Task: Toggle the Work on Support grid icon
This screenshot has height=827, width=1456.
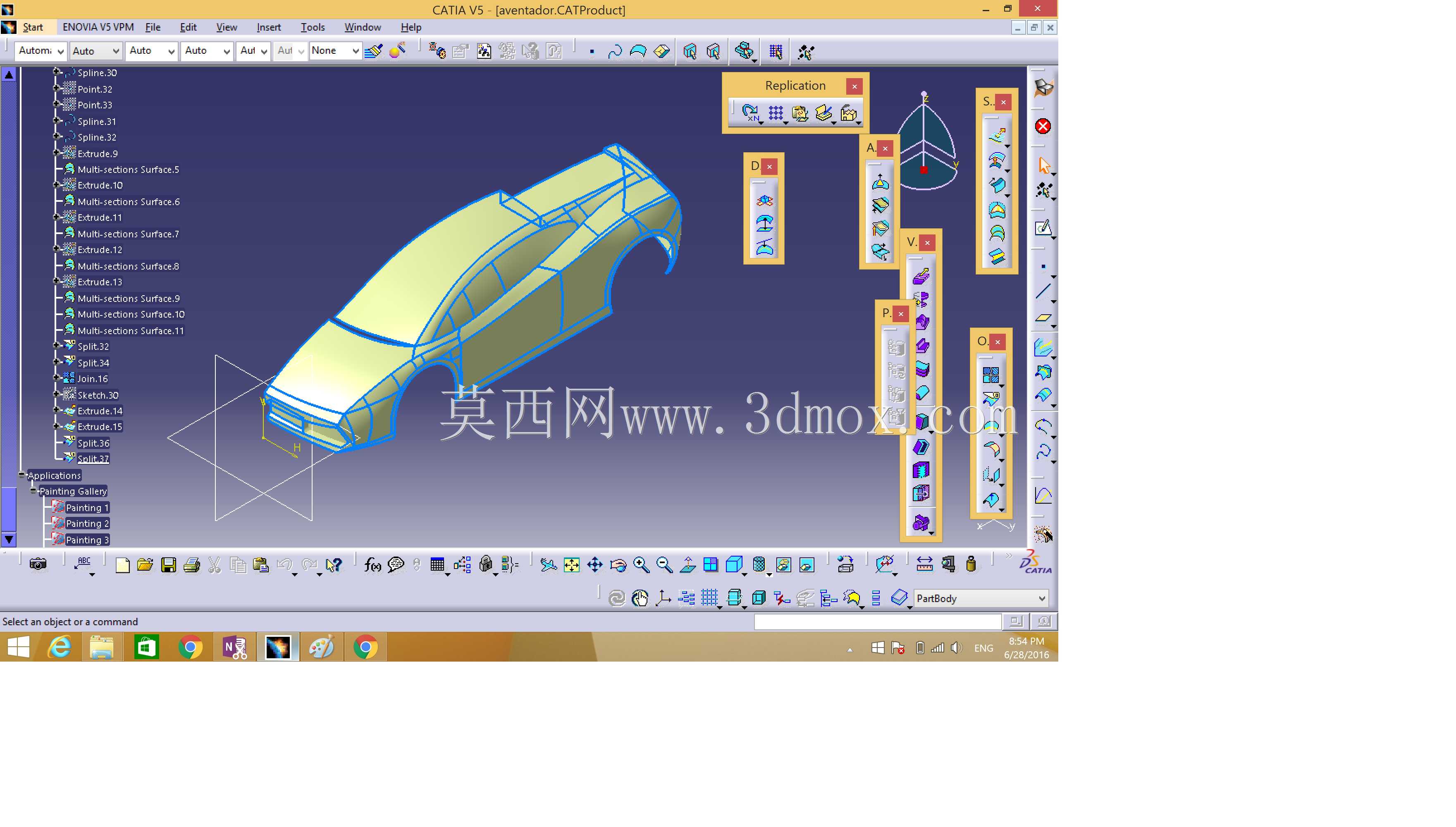Action: tap(709, 598)
